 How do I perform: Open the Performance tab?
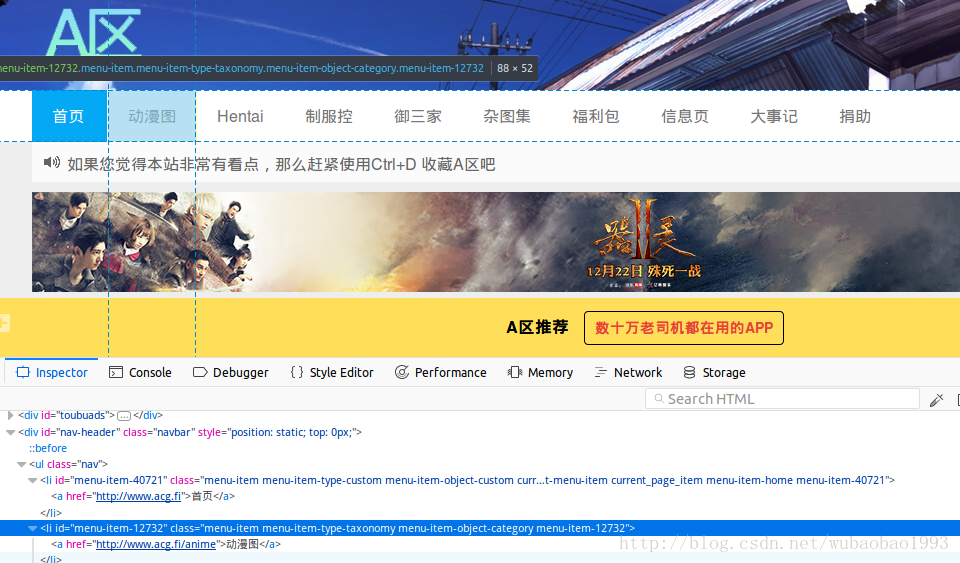tap(440, 372)
